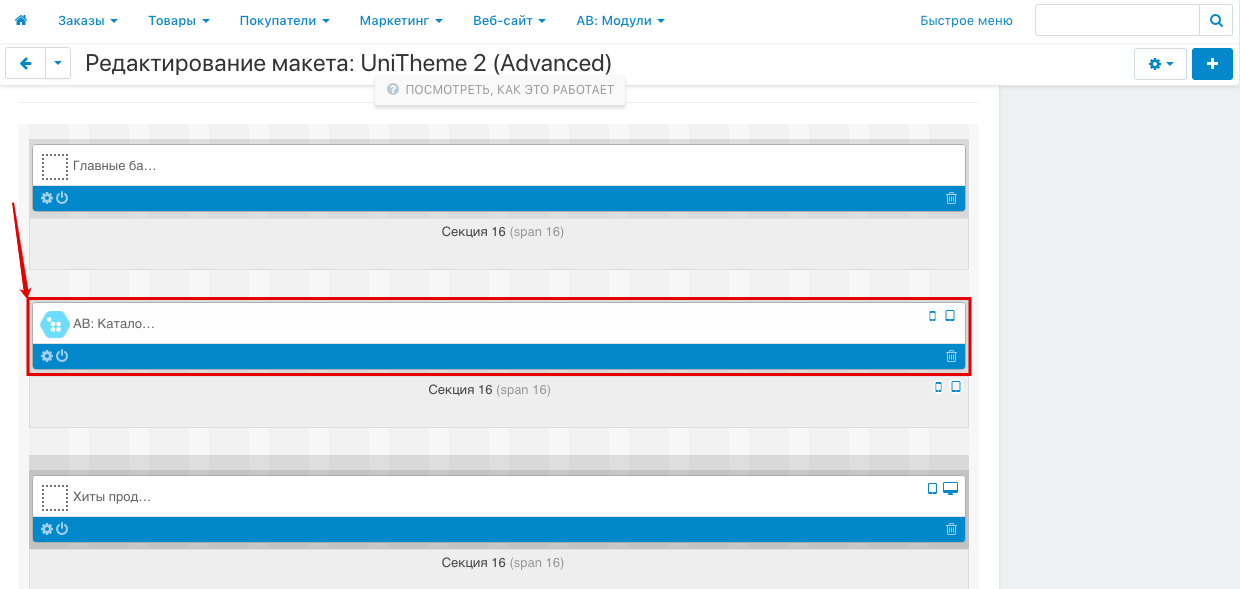The height and width of the screenshot is (589, 1240).
Task: Click desktop device icon on Хиты прод… block
Action: [x=950, y=489]
